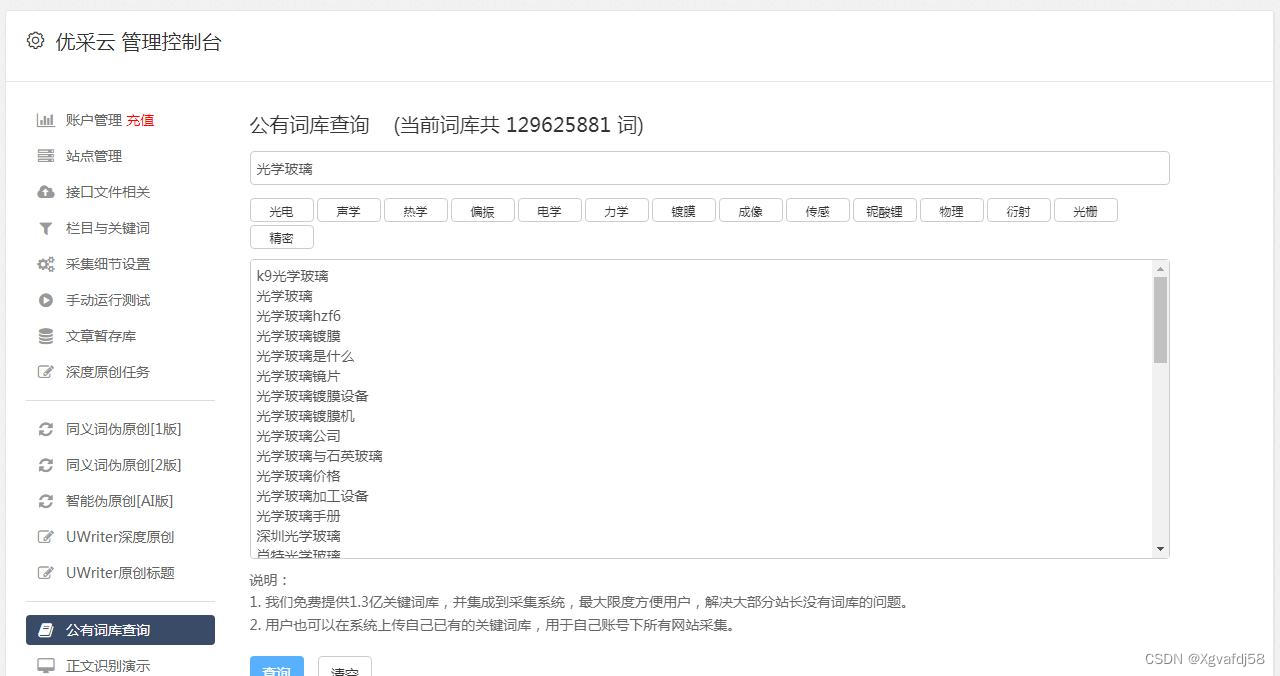Click result line 光学玻璃hzf6
1280x676 pixels.
click(298, 316)
